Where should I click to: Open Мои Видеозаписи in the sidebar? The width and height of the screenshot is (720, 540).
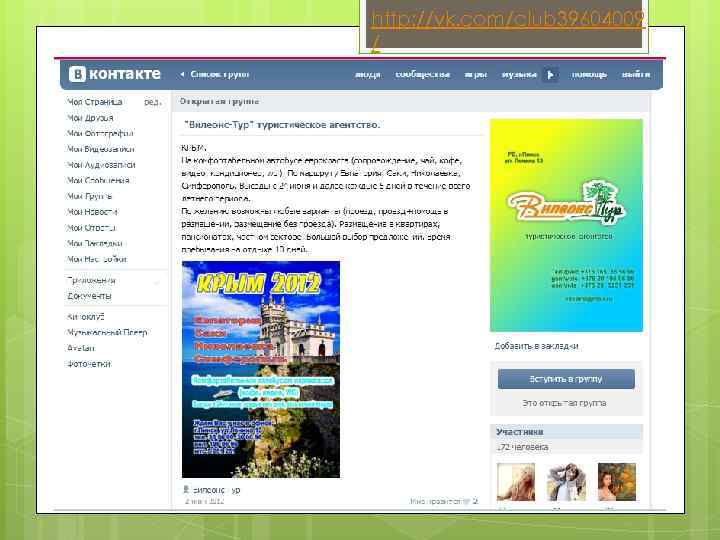101,149
